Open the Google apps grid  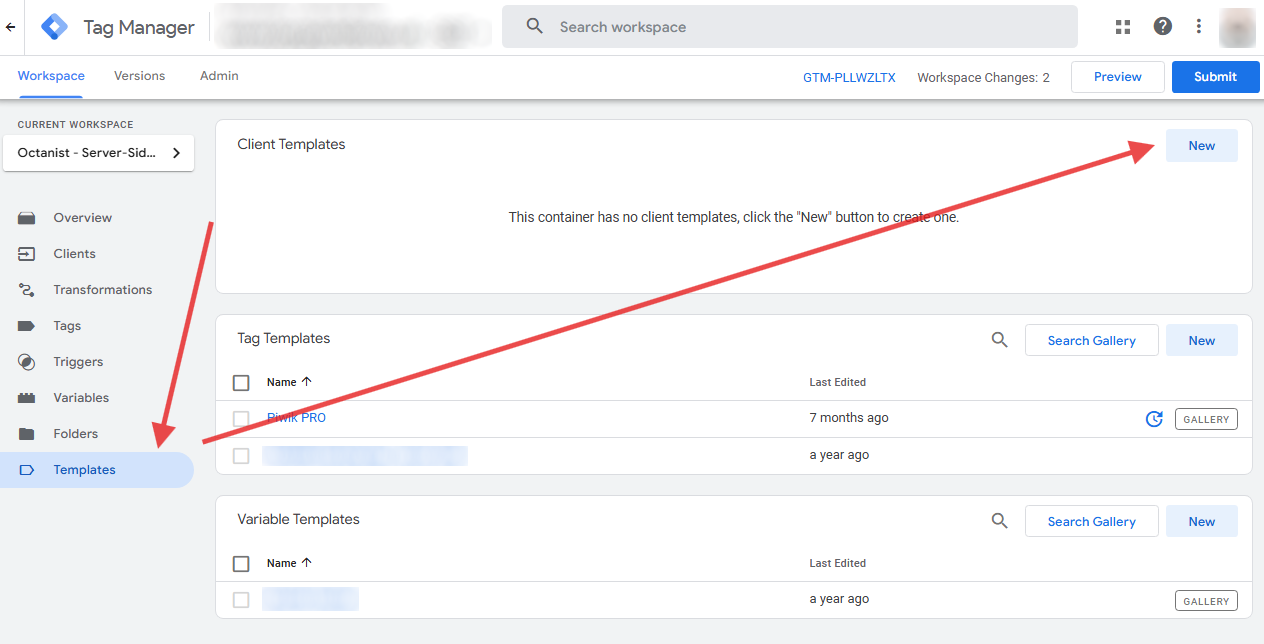coord(1122,27)
